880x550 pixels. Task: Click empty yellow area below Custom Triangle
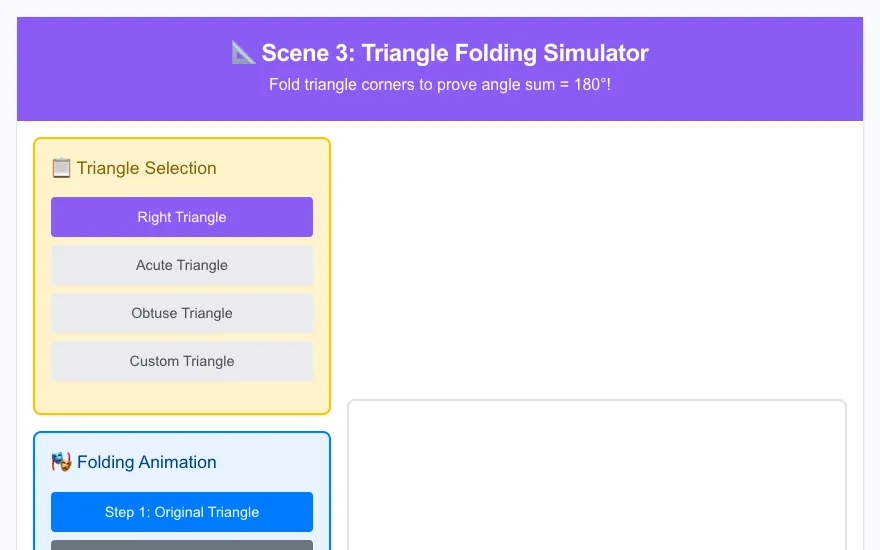tap(182, 397)
